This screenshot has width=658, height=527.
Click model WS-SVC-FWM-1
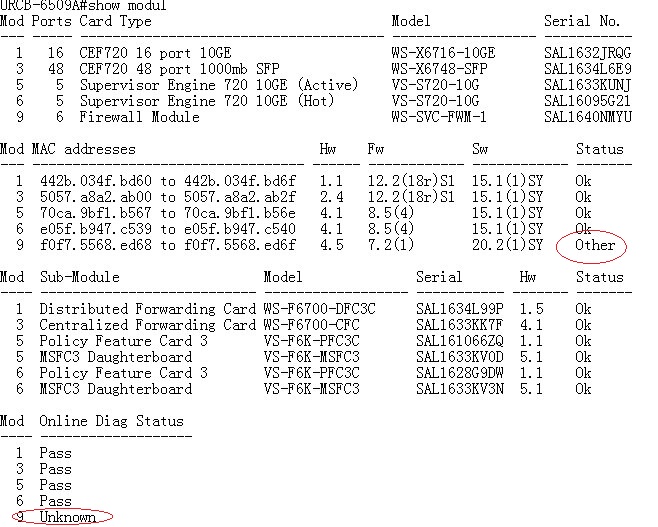(439, 117)
